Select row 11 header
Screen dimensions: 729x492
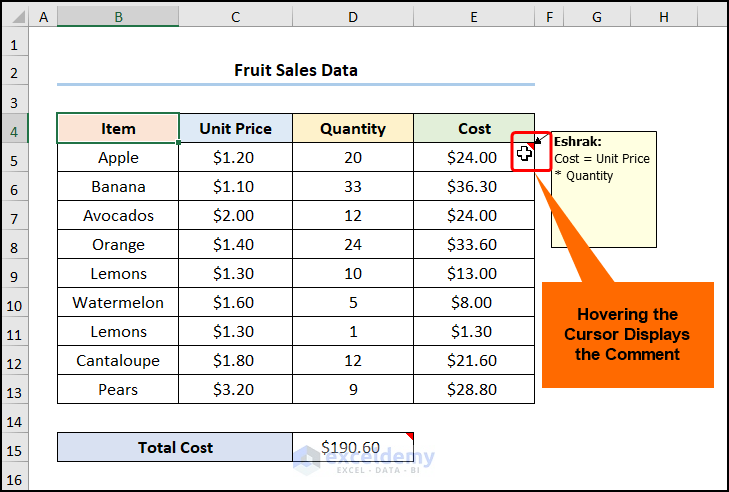pos(15,333)
